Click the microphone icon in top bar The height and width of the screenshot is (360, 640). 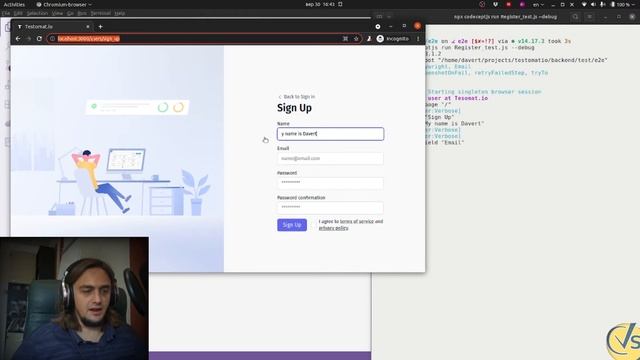pyautogui.click(x=602, y=4)
